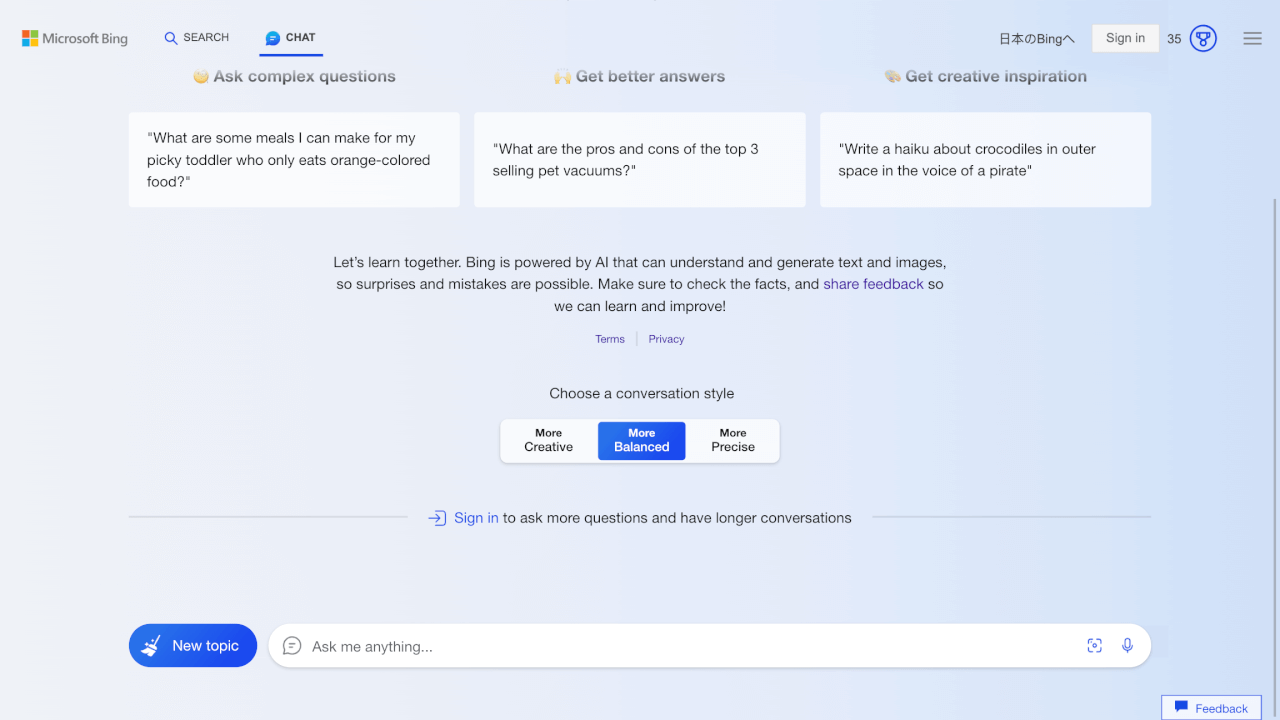The height and width of the screenshot is (720, 1280).
Task: Choose the pet vacuums pros and cons prompt
Action: coord(640,160)
